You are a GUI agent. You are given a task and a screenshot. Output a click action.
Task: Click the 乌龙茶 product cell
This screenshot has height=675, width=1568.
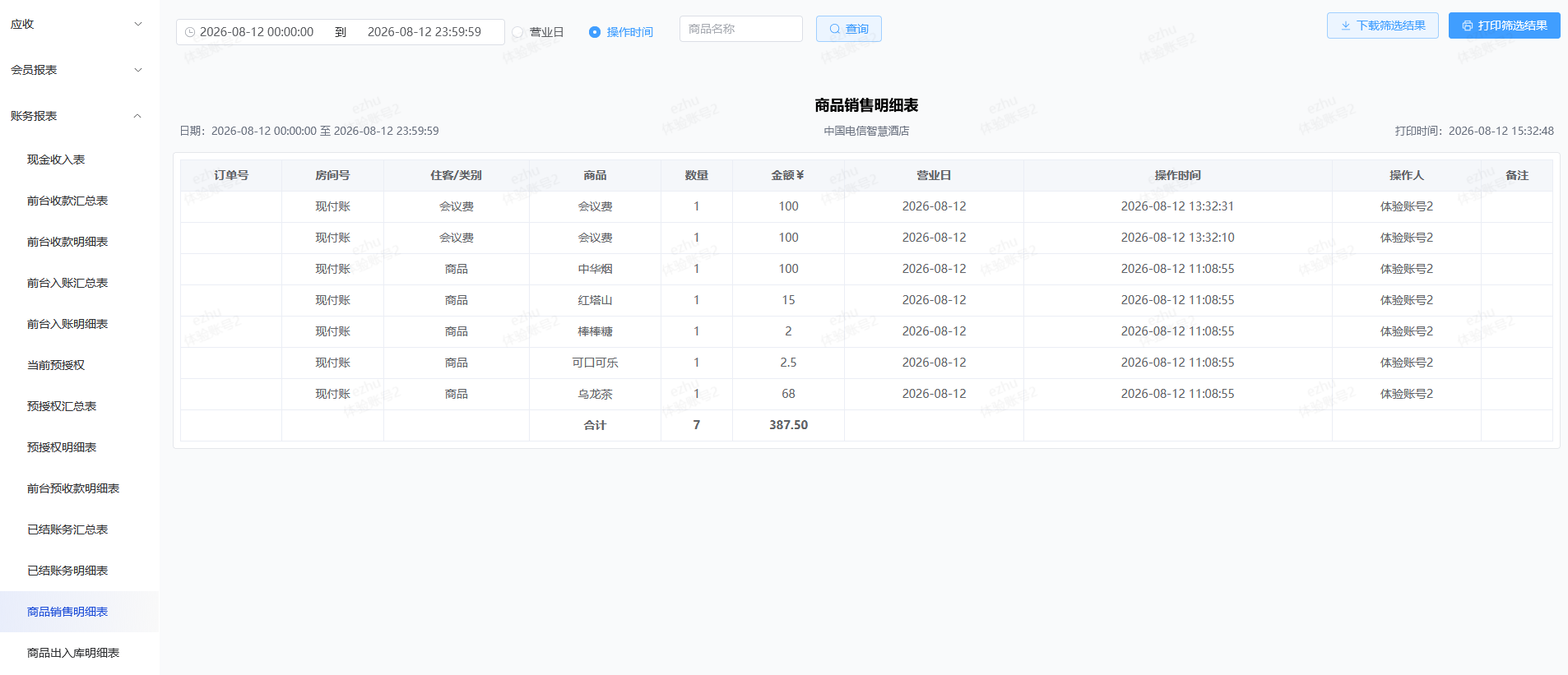[595, 394]
